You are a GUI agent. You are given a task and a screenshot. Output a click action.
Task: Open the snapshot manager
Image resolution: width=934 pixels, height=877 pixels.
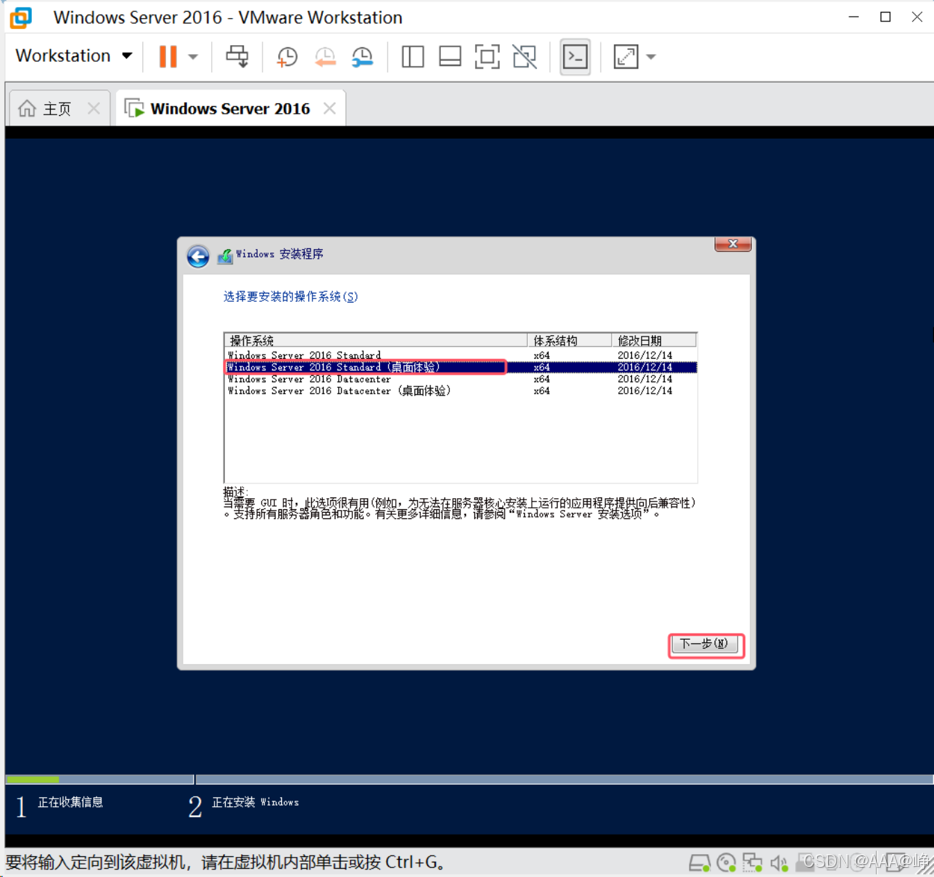pos(362,57)
